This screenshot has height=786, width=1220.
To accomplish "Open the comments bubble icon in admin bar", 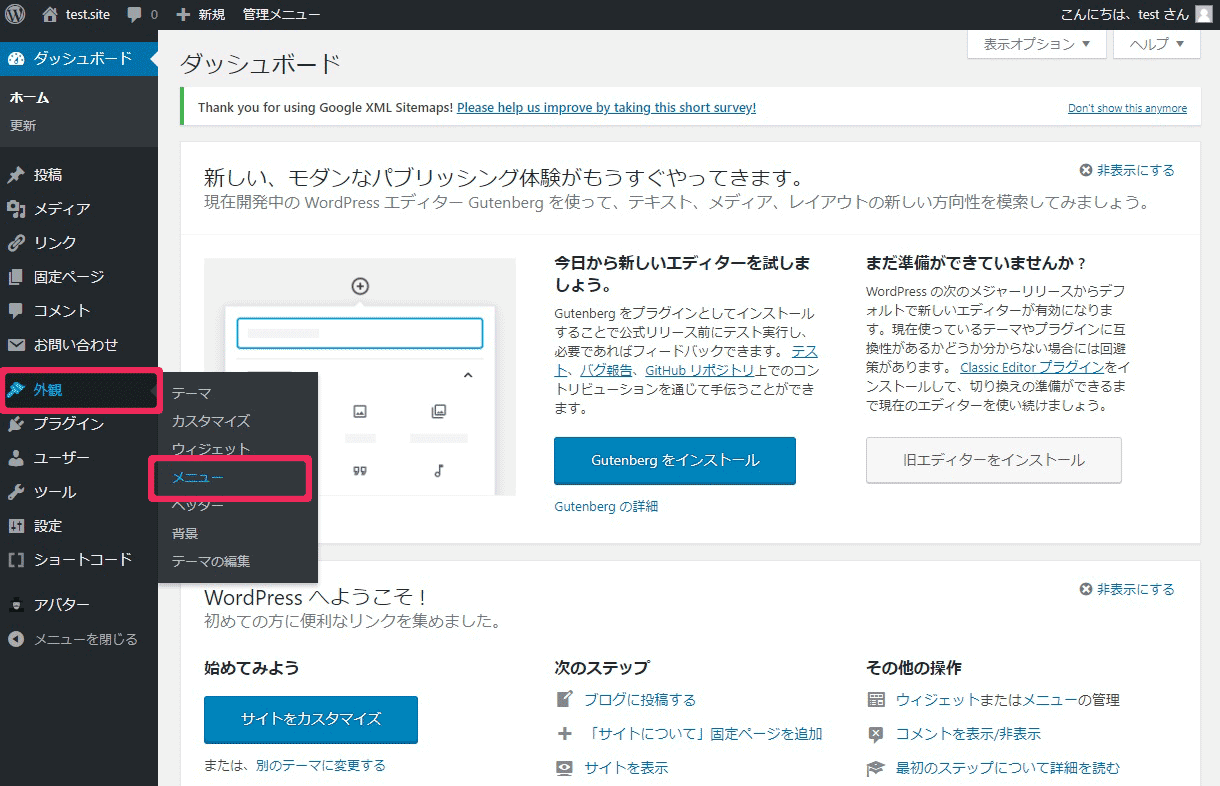I will coord(134,15).
